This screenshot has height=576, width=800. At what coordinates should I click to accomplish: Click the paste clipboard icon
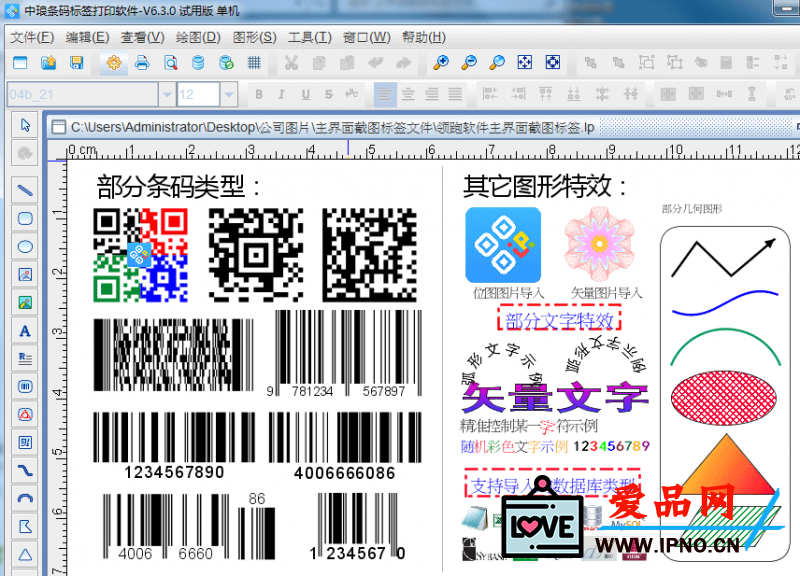347,63
